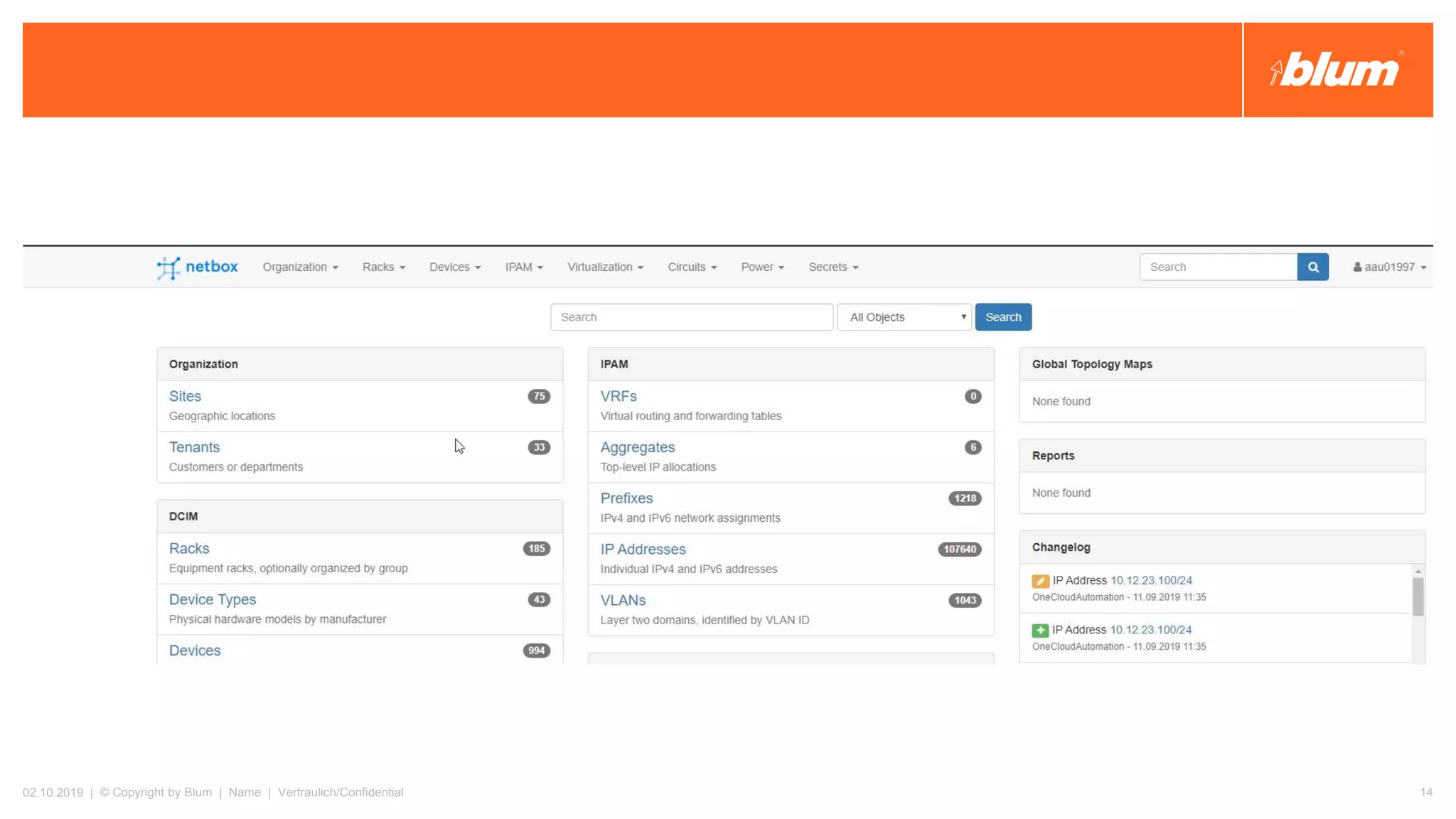1456x819 pixels.
Task: Focus the main center search field
Action: [x=691, y=317]
